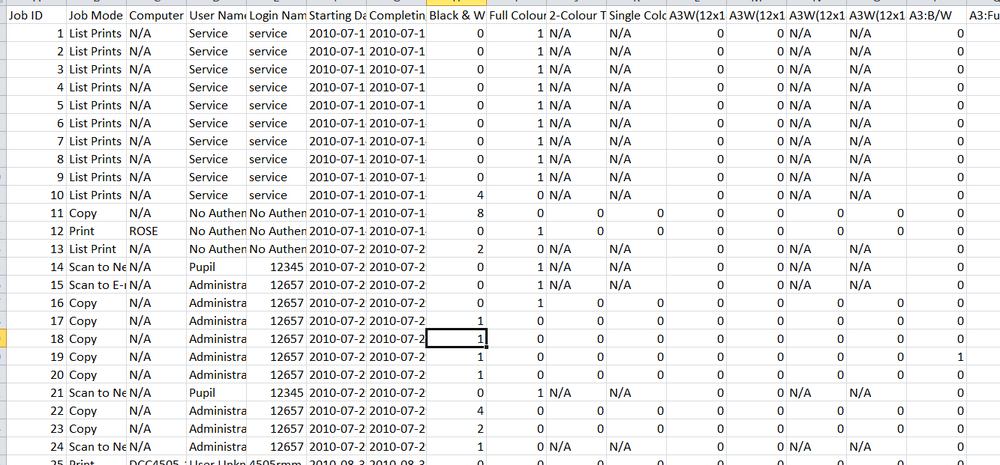Click the "Scan to E-" cell of job 15
This screenshot has height=465, width=1000.
[96, 284]
